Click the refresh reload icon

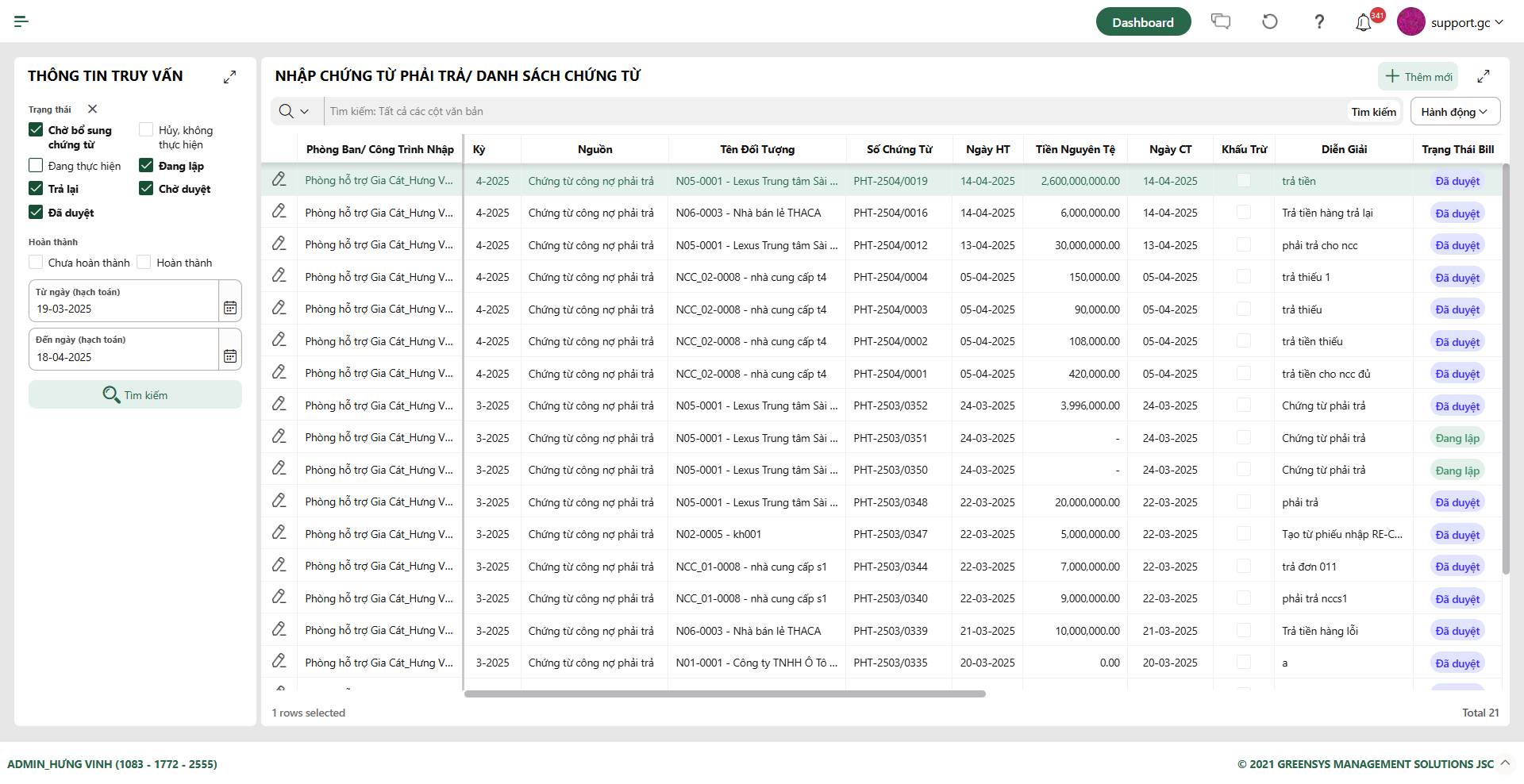1270,21
